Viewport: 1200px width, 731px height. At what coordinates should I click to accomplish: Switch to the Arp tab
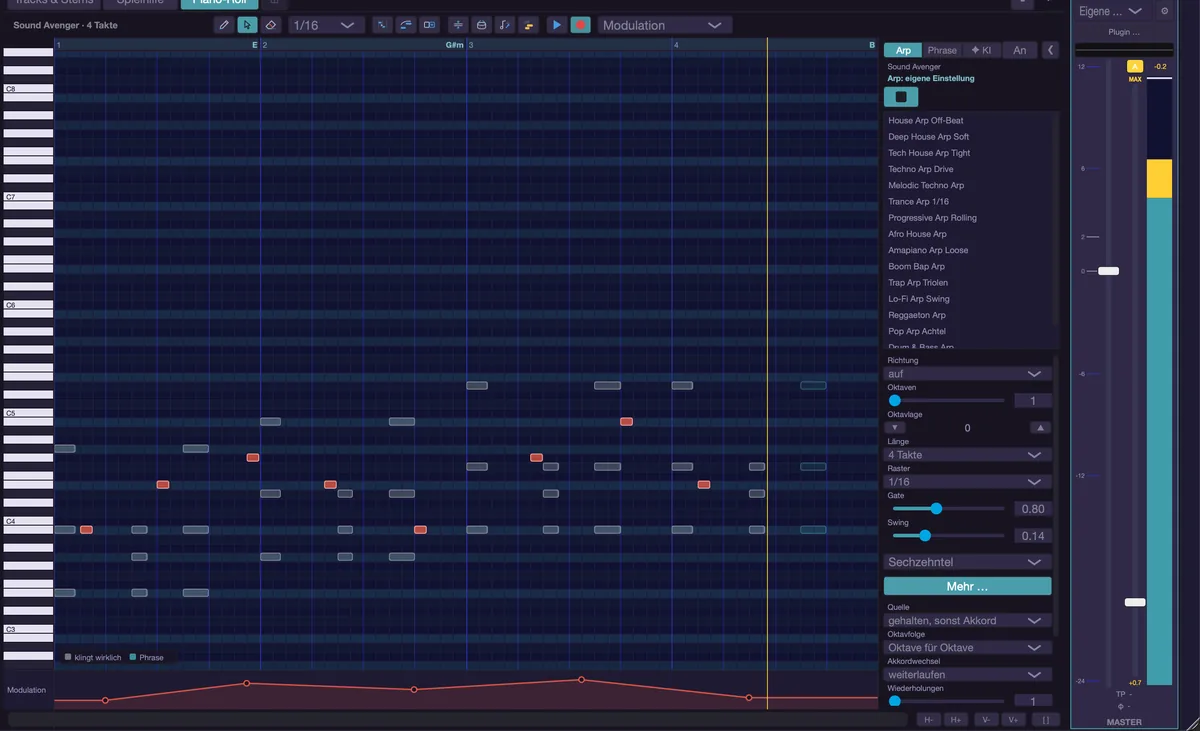903,50
